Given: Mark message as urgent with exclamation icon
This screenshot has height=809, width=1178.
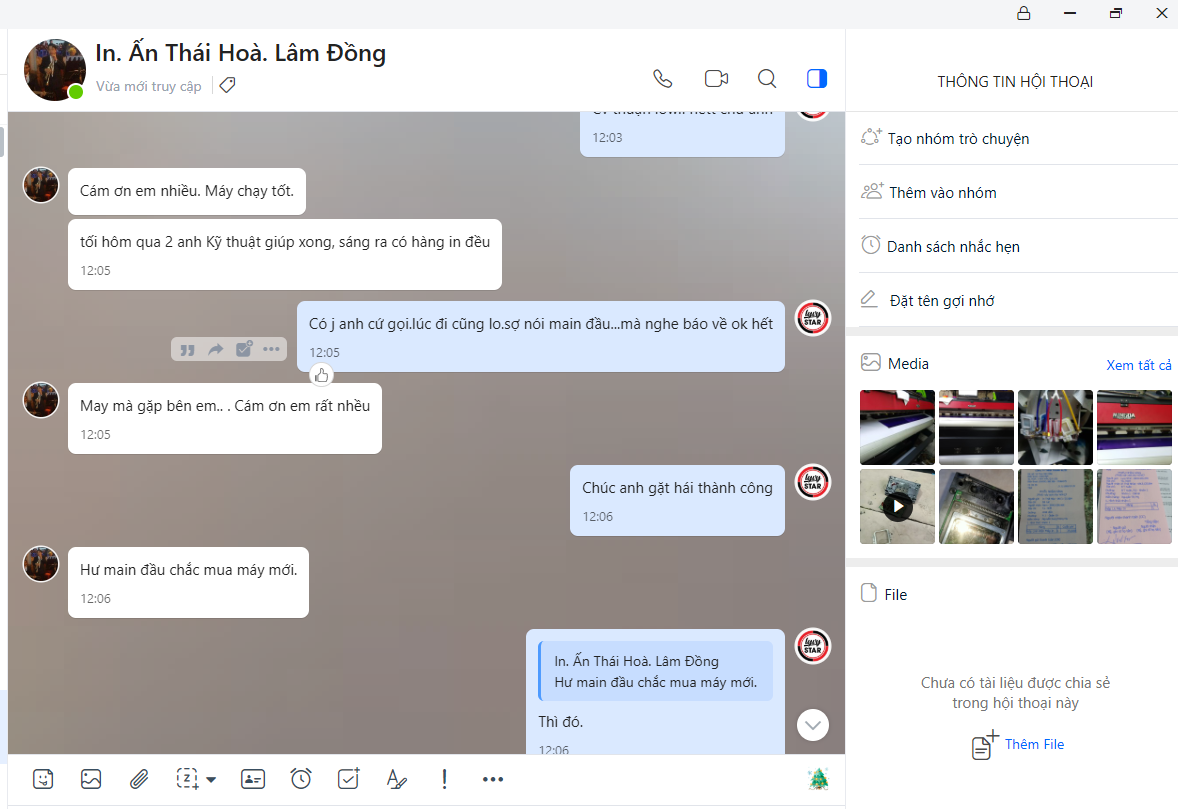Looking at the screenshot, I should [445, 779].
